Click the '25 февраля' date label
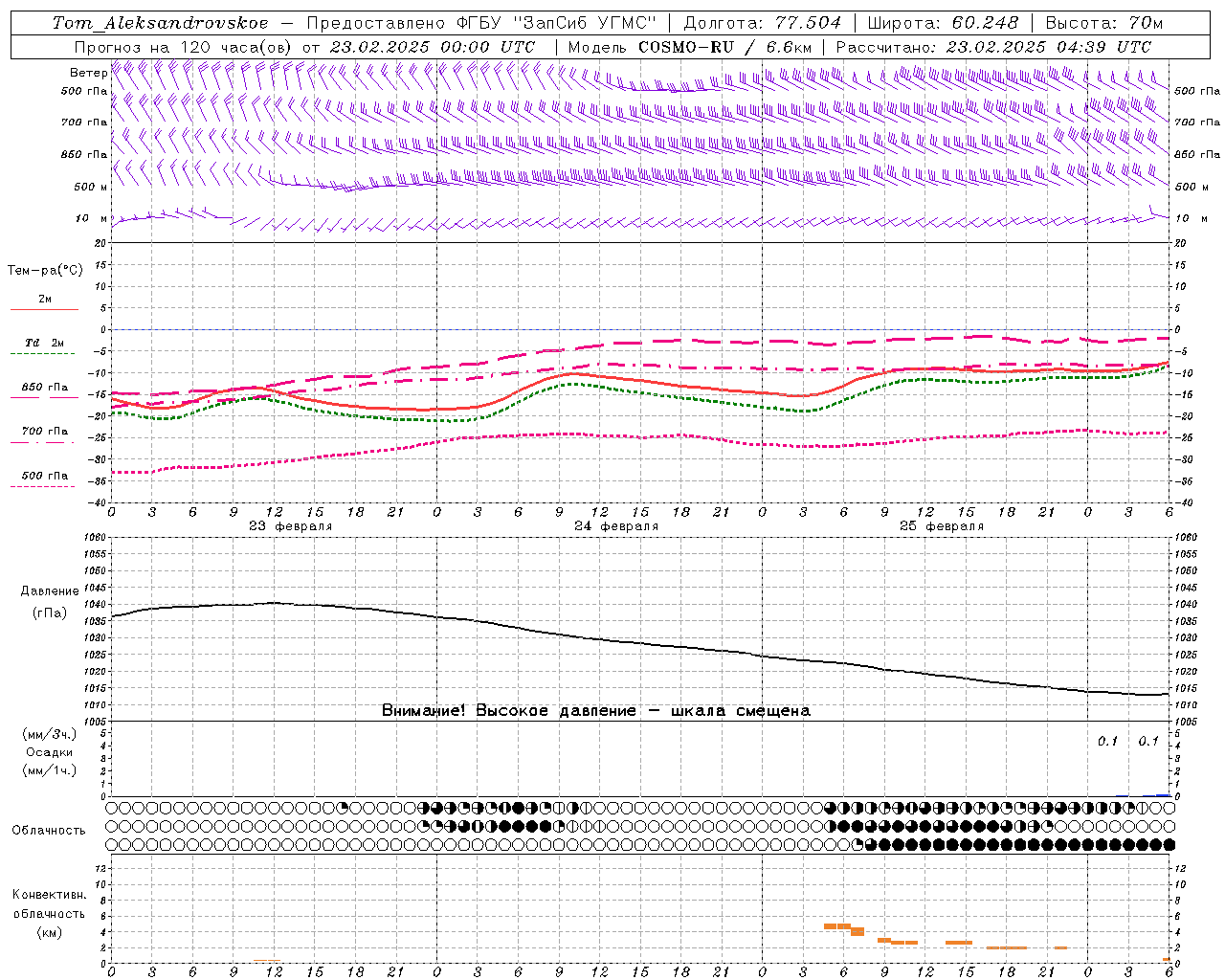1225x980 pixels. (x=942, y=526)
